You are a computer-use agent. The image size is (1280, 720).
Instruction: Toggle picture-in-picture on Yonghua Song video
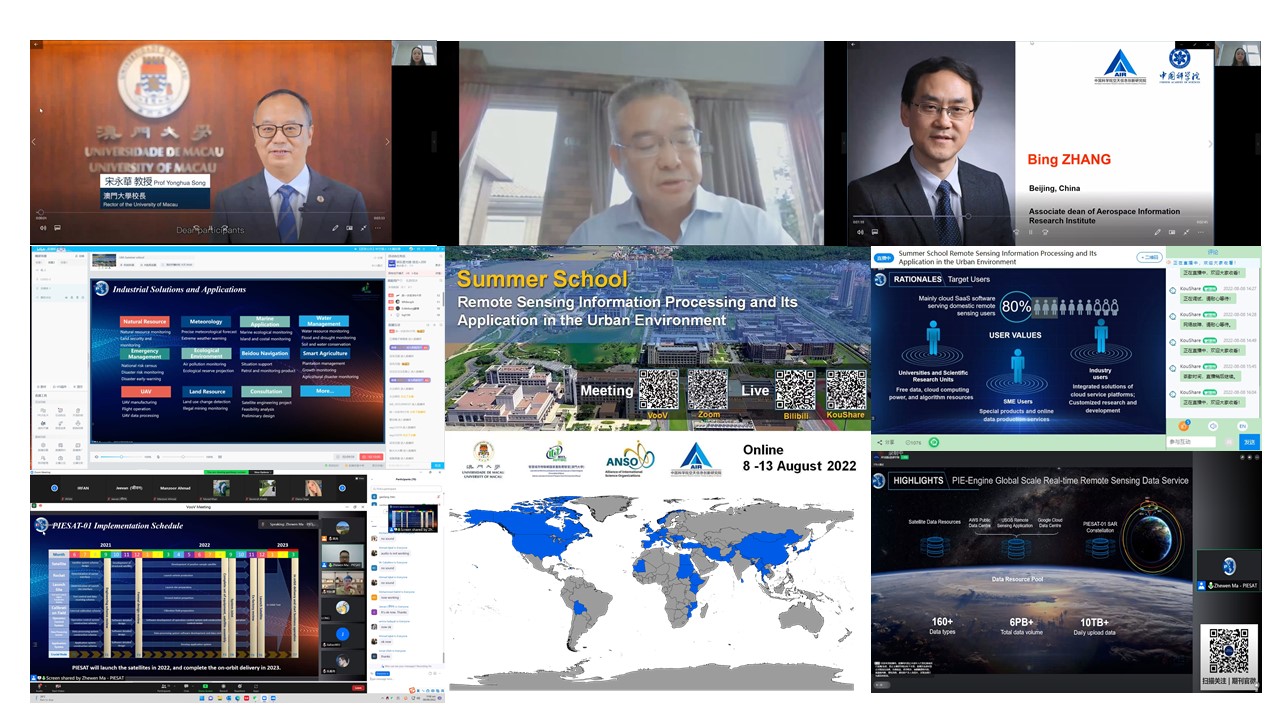[349, 228]
